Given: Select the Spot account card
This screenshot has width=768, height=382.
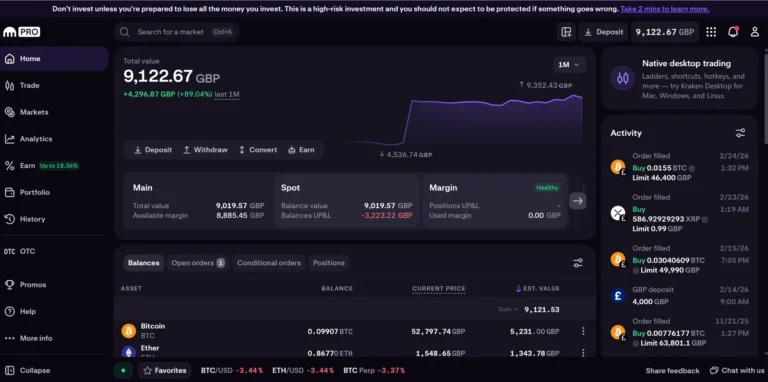Looking at the screenshot, I should coord(346,201).
